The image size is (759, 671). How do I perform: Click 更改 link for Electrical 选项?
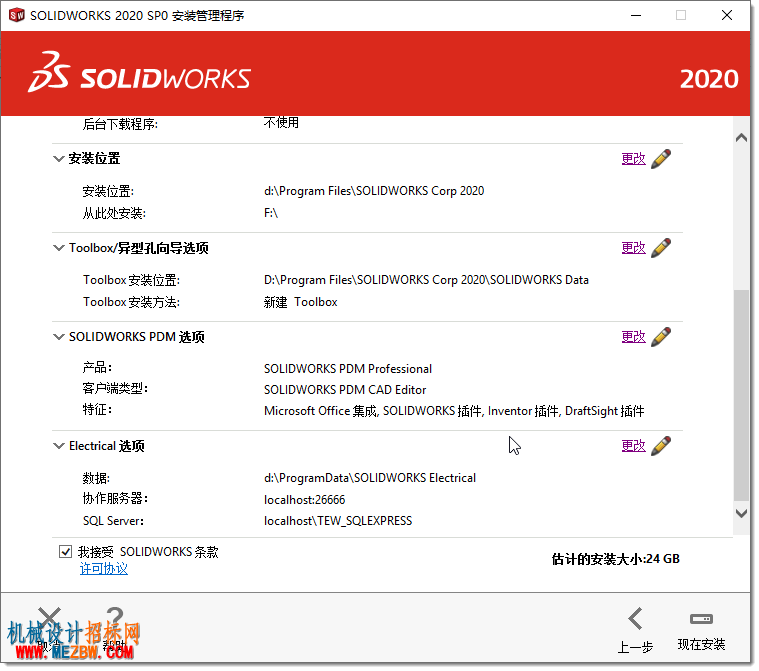coord(634,446)
